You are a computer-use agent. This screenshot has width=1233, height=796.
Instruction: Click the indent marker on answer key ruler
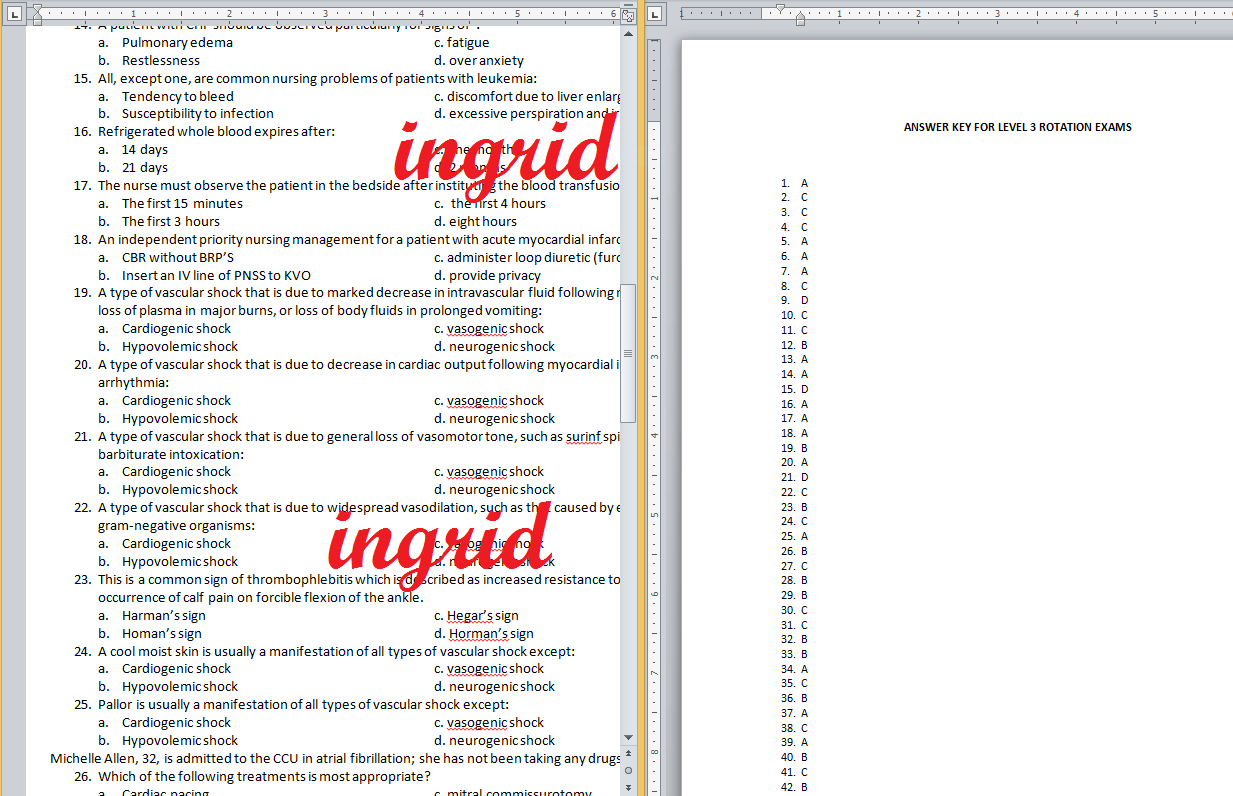point(800,19)
